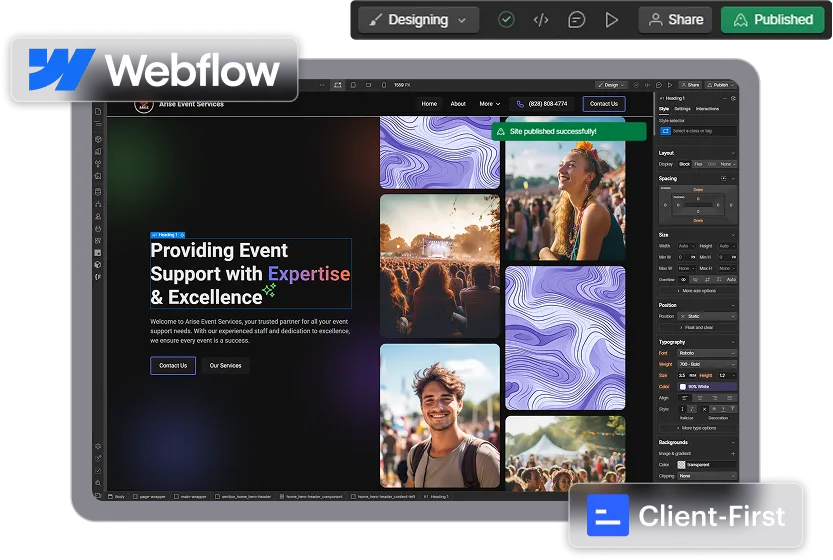The height and width of the screenshot is (560, 833).
Task: Open the Logic flow icon in left sidebar
Action: click(x=98, y=204)
